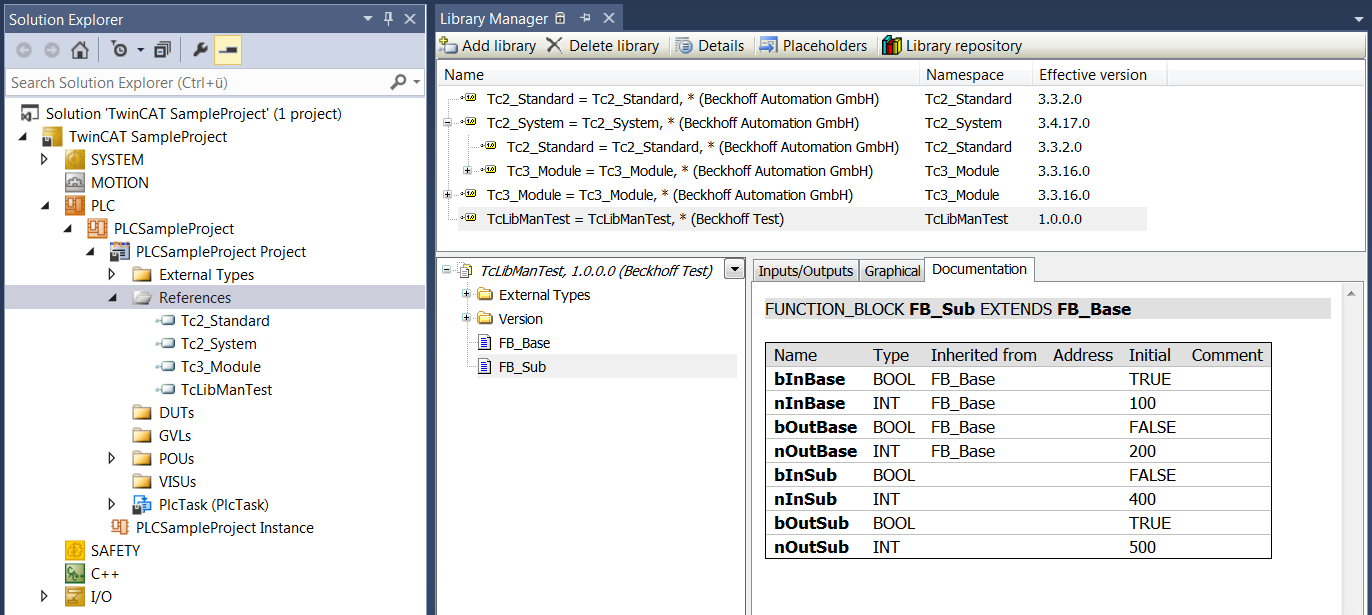Select the MOTION node in the tree

pyautogui.click(x=119, y=183)
